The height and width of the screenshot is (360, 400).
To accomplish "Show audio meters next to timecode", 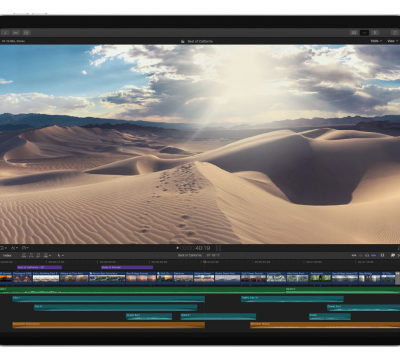I will 219,248.
